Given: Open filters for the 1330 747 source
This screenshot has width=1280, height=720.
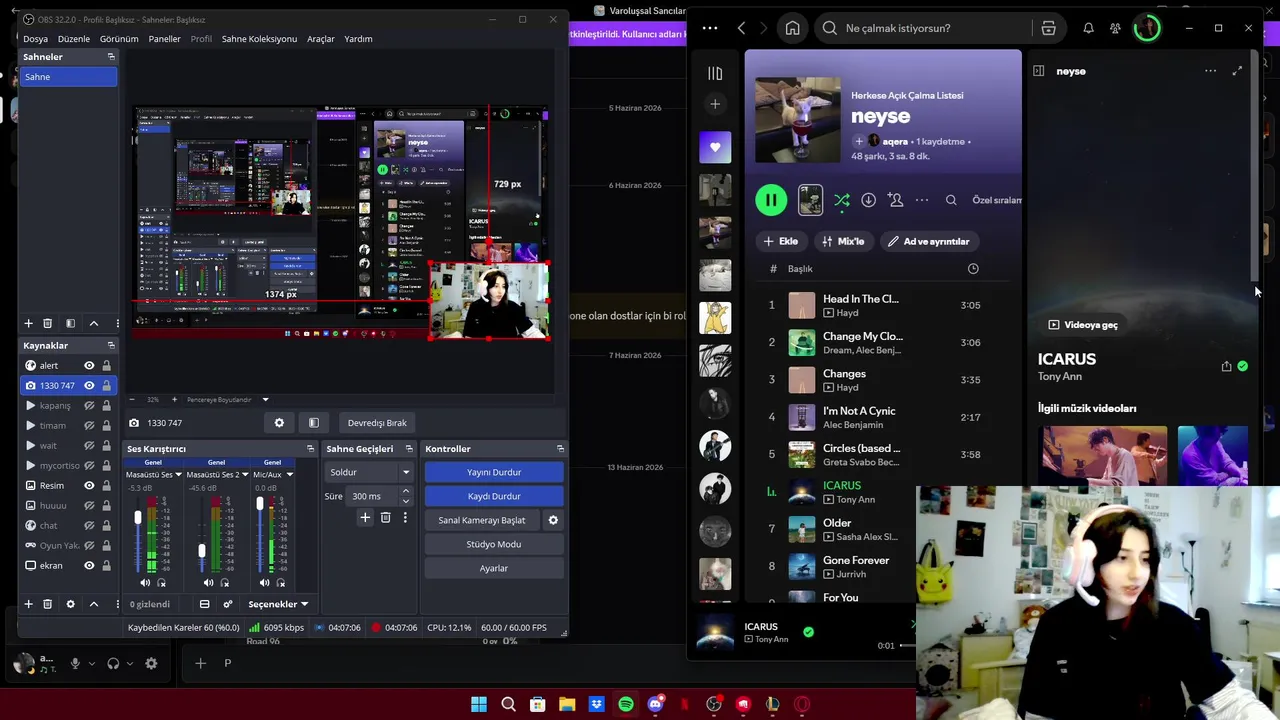Looking at the screenshot, I should [x=313, y=423].
